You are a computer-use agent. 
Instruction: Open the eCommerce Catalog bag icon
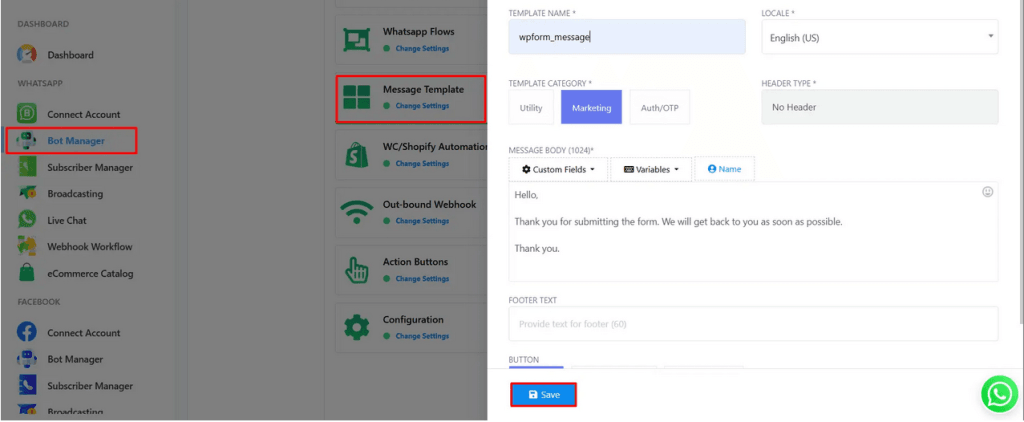[x=27, y=272]
